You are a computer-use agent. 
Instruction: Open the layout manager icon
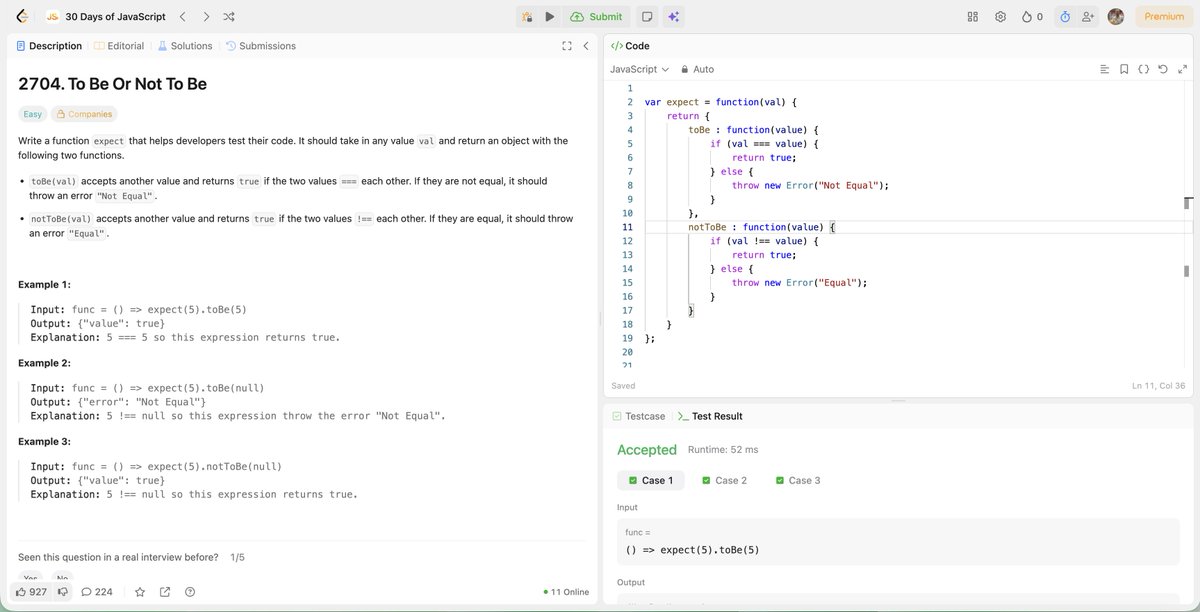(x=972, y=16)
